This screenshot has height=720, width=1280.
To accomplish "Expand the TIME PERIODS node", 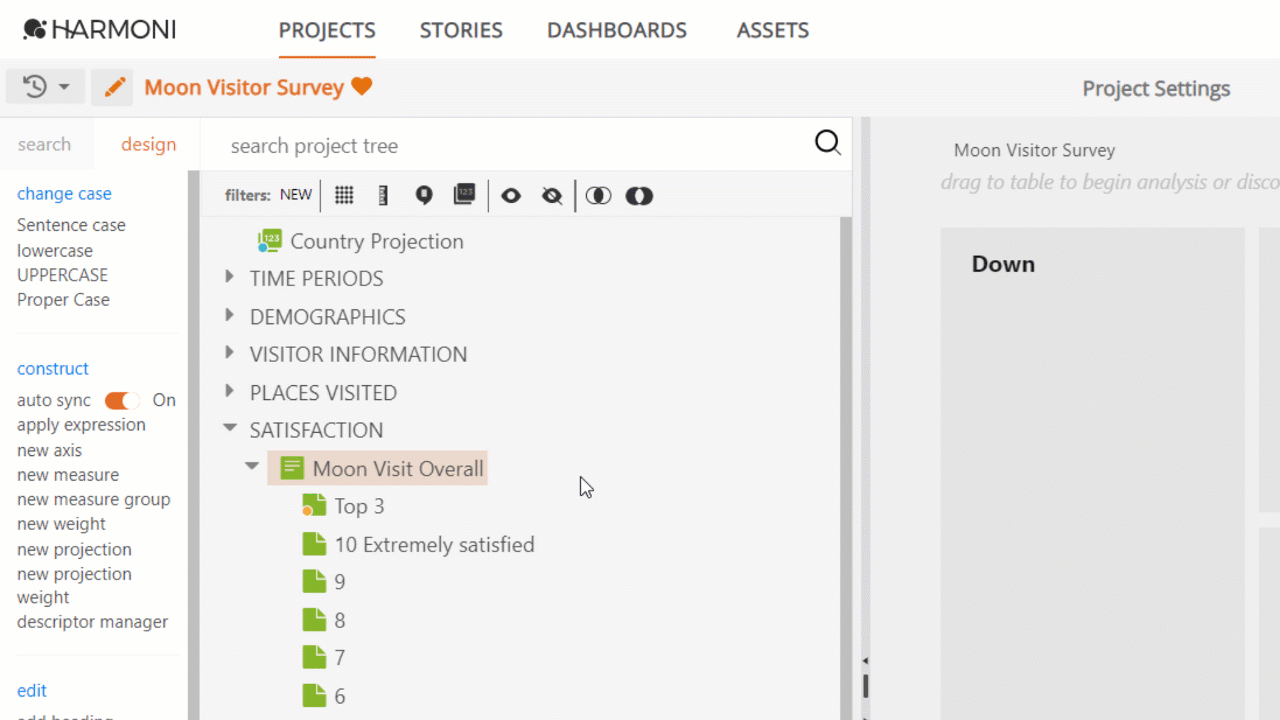I will click(229, 277).
